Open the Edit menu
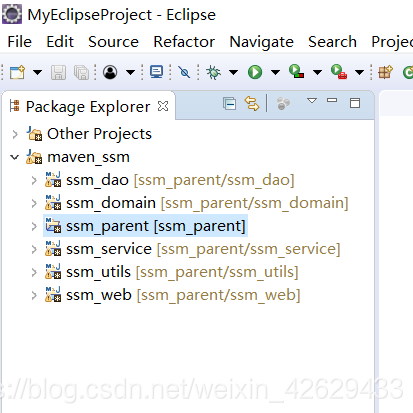The image size is (413, 413). pyautogui.click(x=60, y=42)
